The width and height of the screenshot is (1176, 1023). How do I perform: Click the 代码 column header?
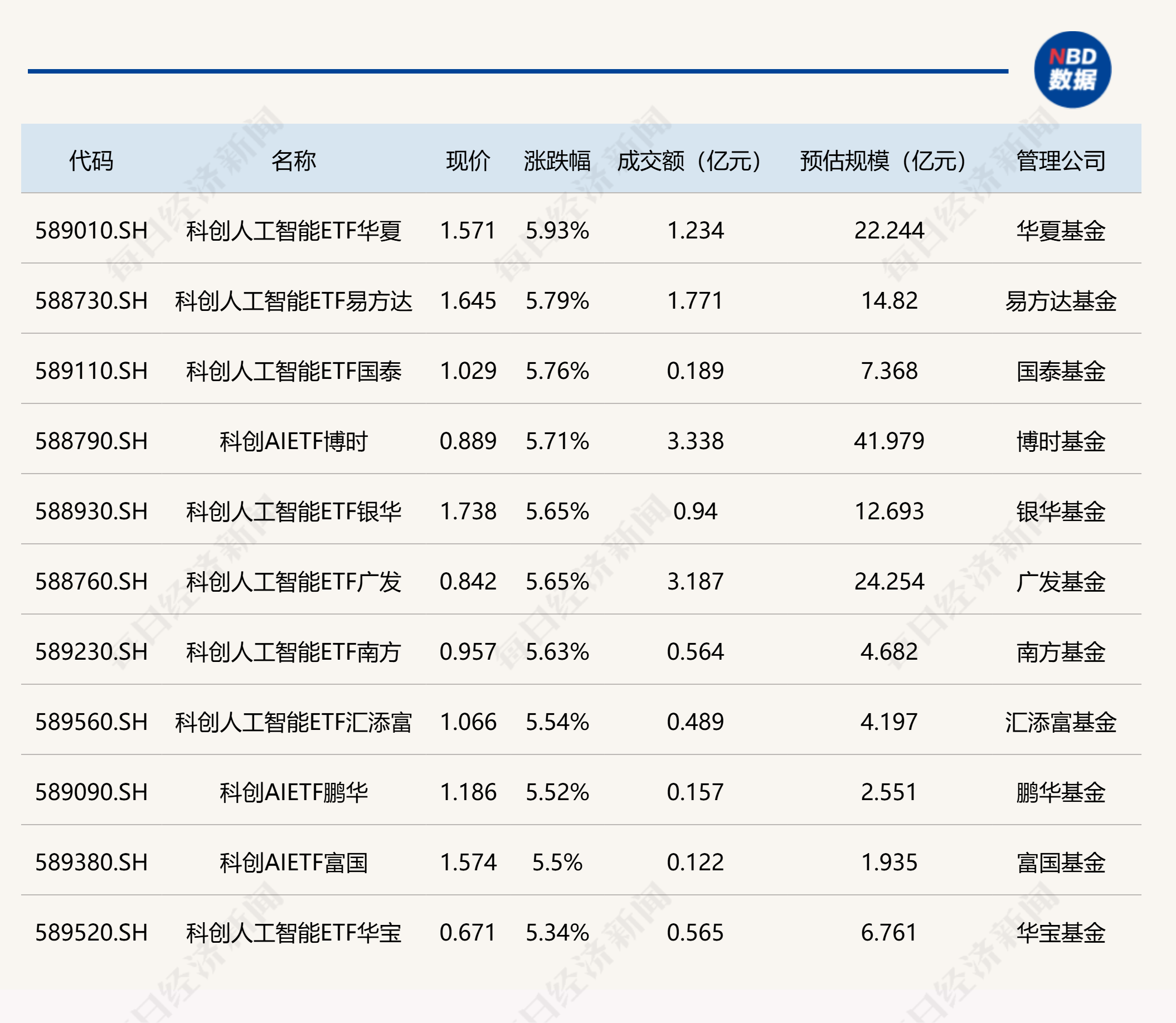[91, 161]
